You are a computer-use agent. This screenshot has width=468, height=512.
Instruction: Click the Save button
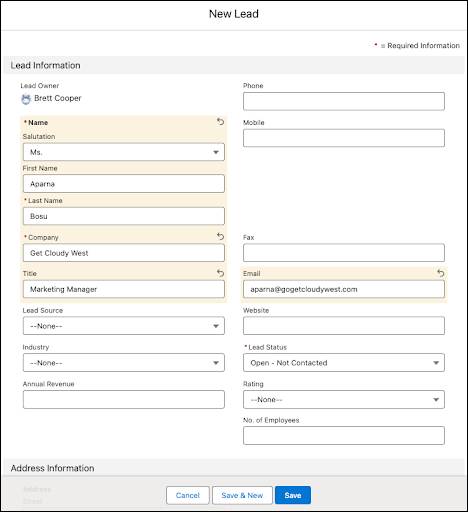pos(293,495)
